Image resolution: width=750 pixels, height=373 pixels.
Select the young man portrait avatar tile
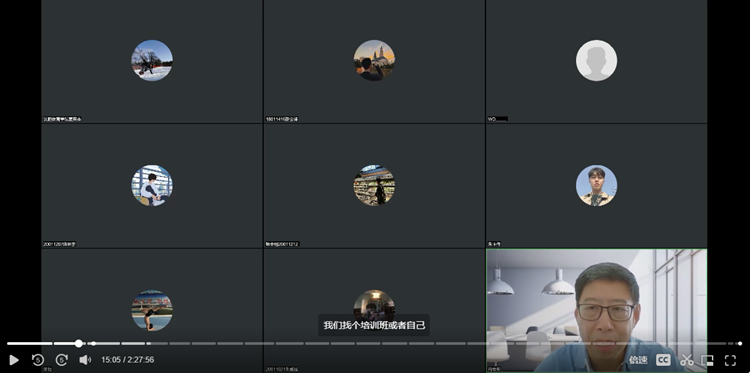(x=596, y=186)
